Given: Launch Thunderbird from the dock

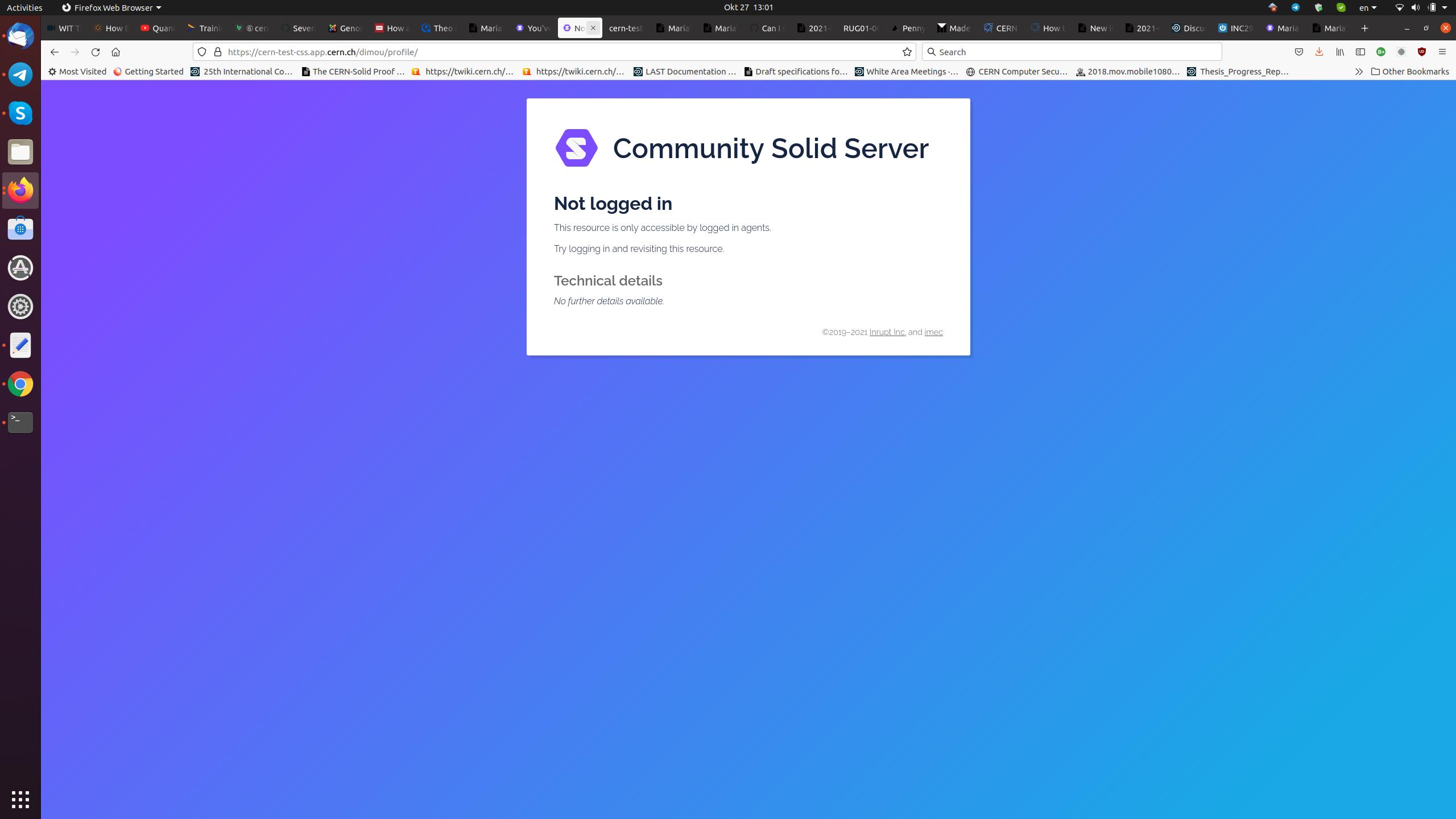Looking at the screenshot, I should click(20, 36).
